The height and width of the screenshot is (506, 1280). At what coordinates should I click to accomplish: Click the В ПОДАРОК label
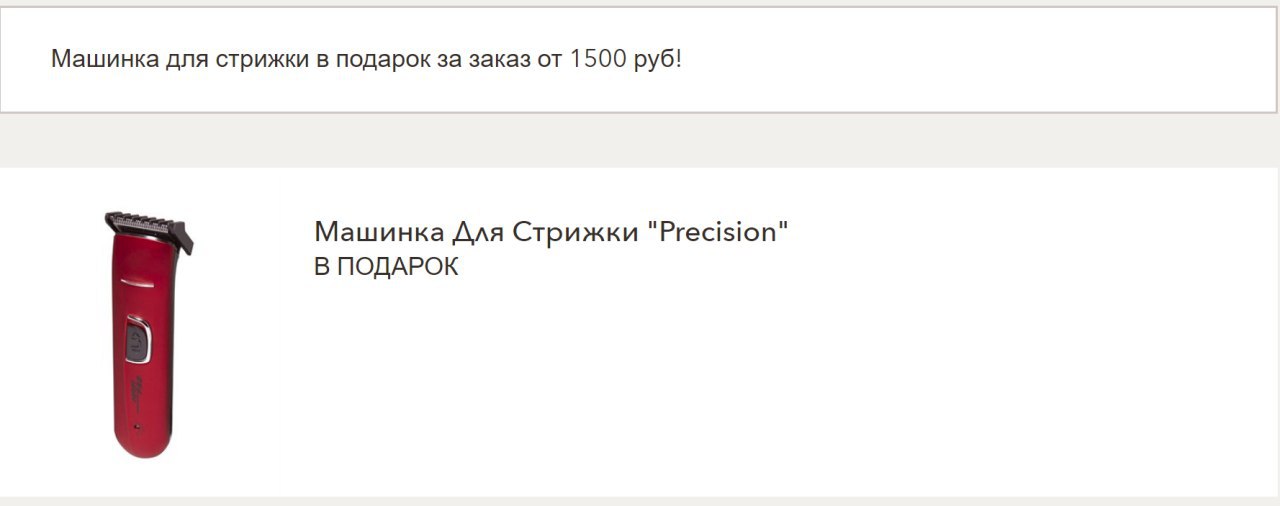pos(386,267)
